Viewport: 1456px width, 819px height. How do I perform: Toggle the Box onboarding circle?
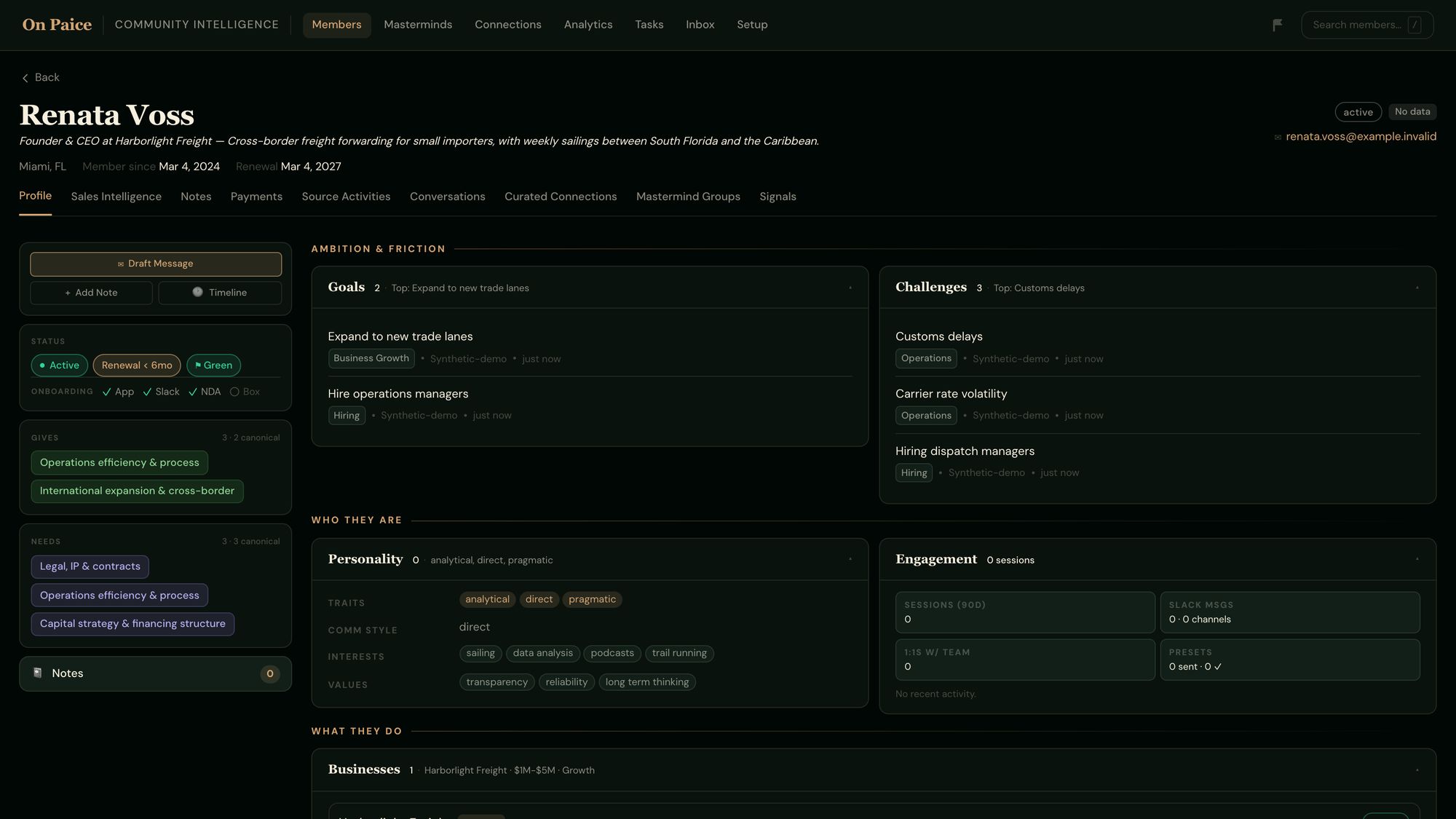click(x=234, y=392)
